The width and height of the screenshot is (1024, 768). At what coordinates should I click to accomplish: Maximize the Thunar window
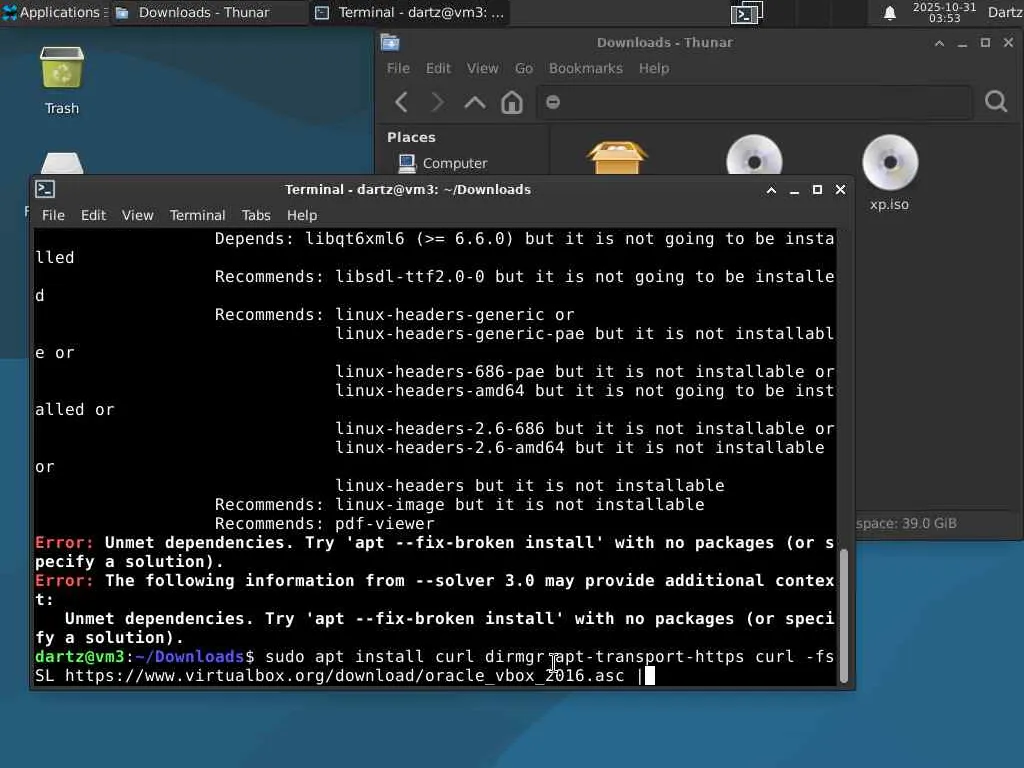[985, 42]
